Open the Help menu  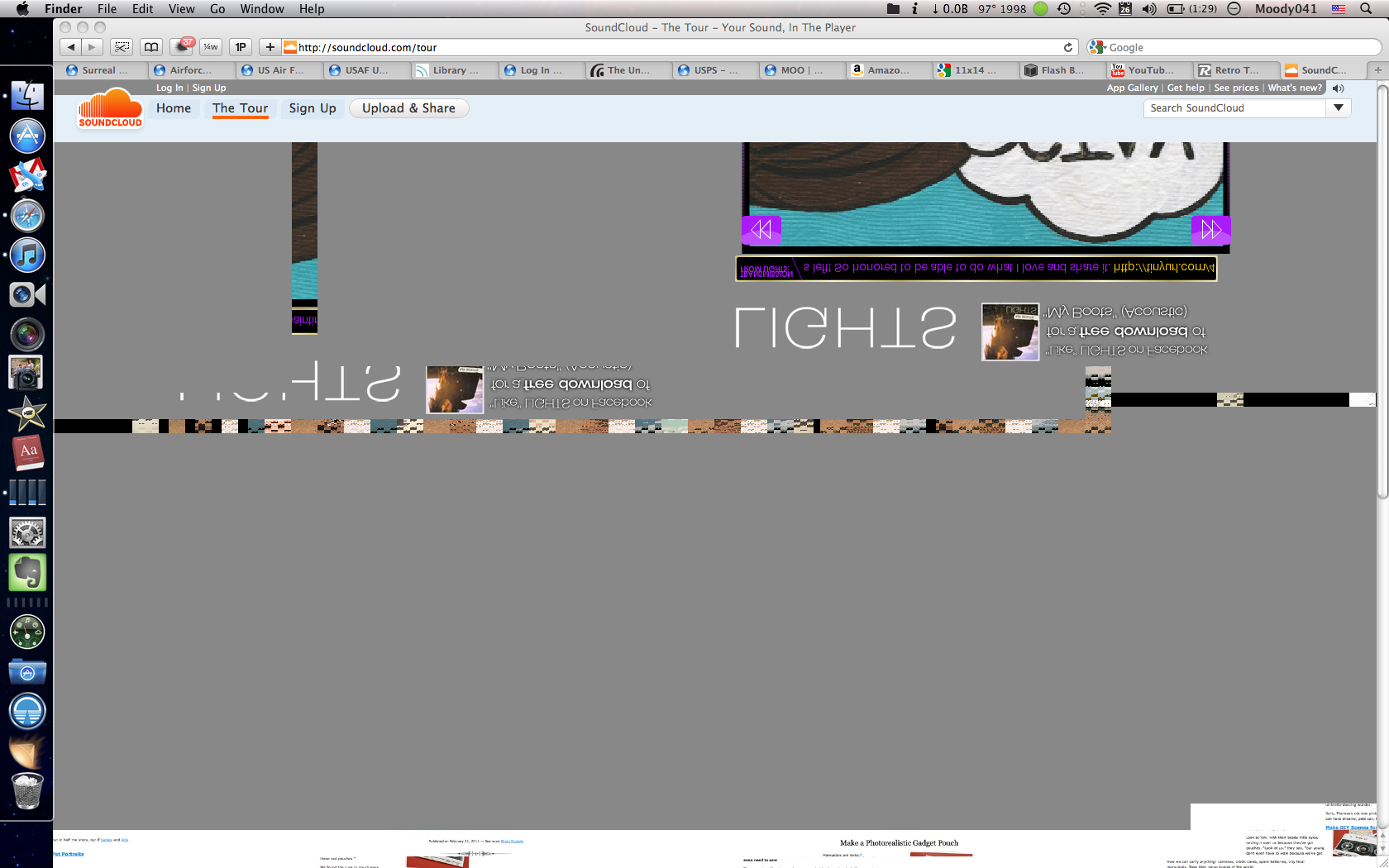312,8
